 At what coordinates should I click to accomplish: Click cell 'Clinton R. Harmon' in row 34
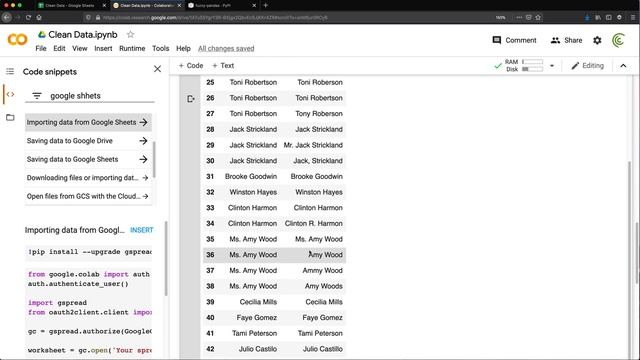313,223
